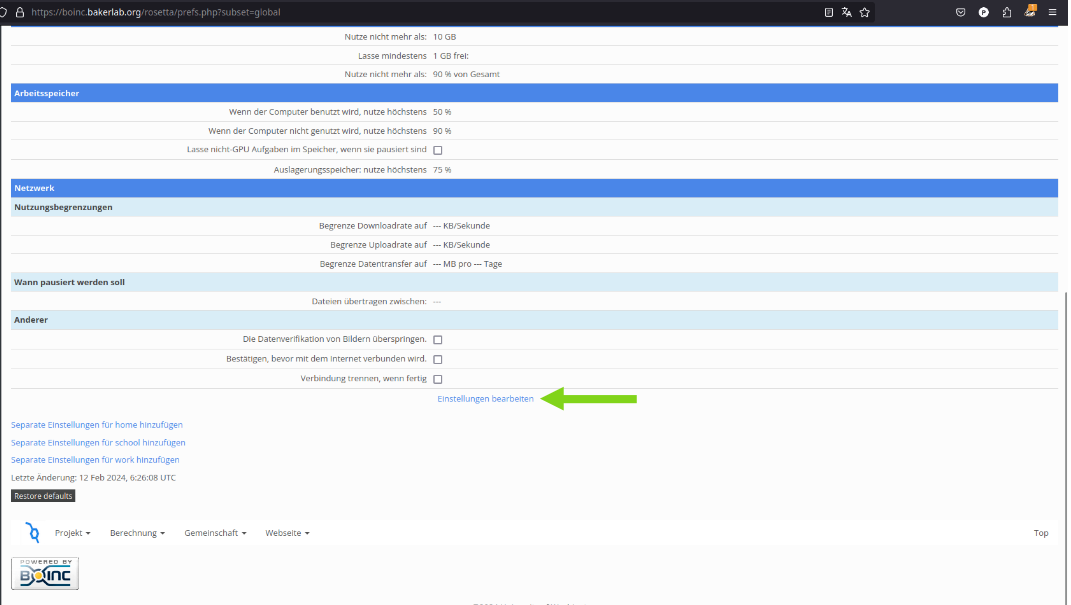Expand the Gemeinschaft dropdown

(x=215, y=533)
